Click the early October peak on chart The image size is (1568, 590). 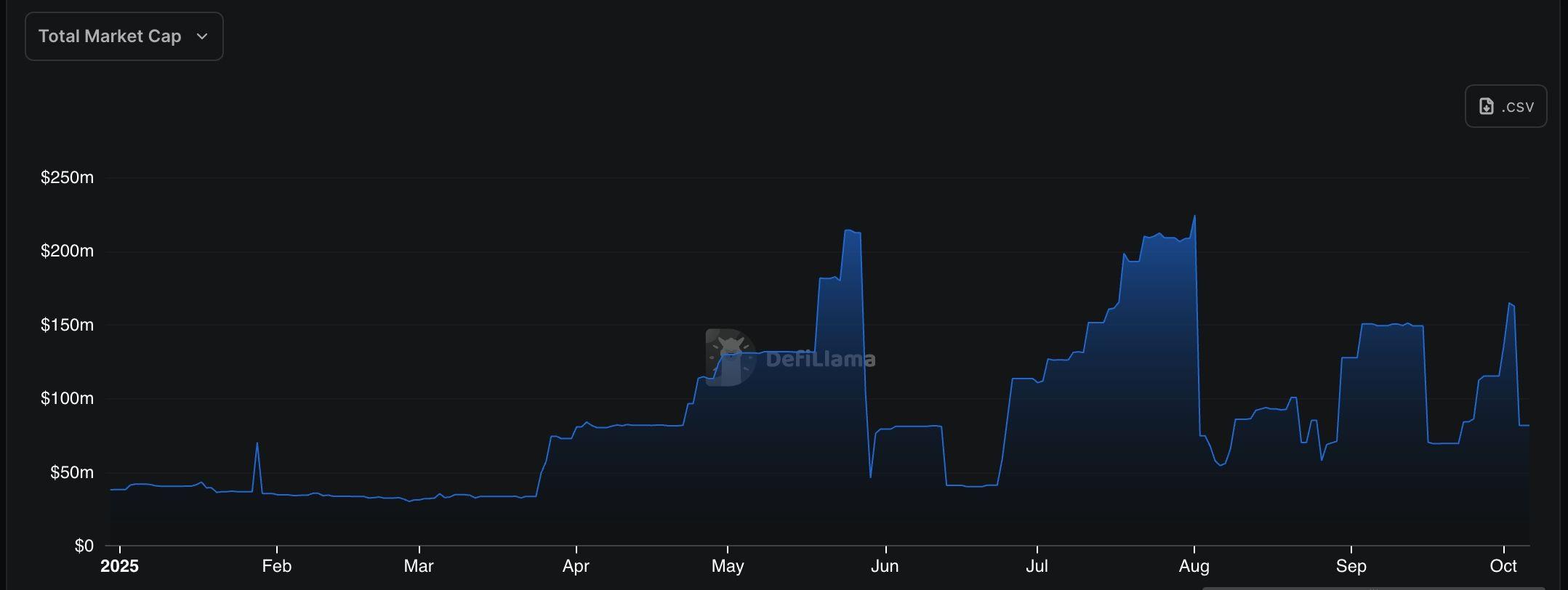point(1510,304)
